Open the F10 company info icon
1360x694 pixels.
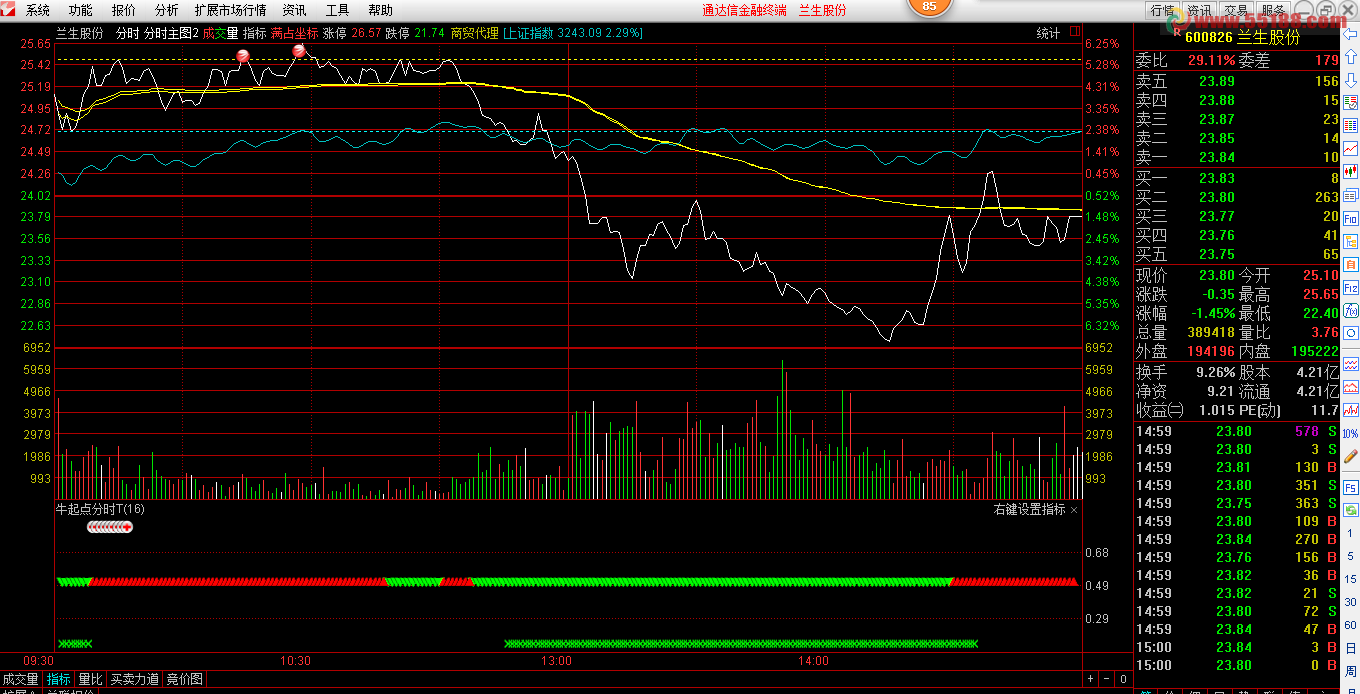[1350, 218]
